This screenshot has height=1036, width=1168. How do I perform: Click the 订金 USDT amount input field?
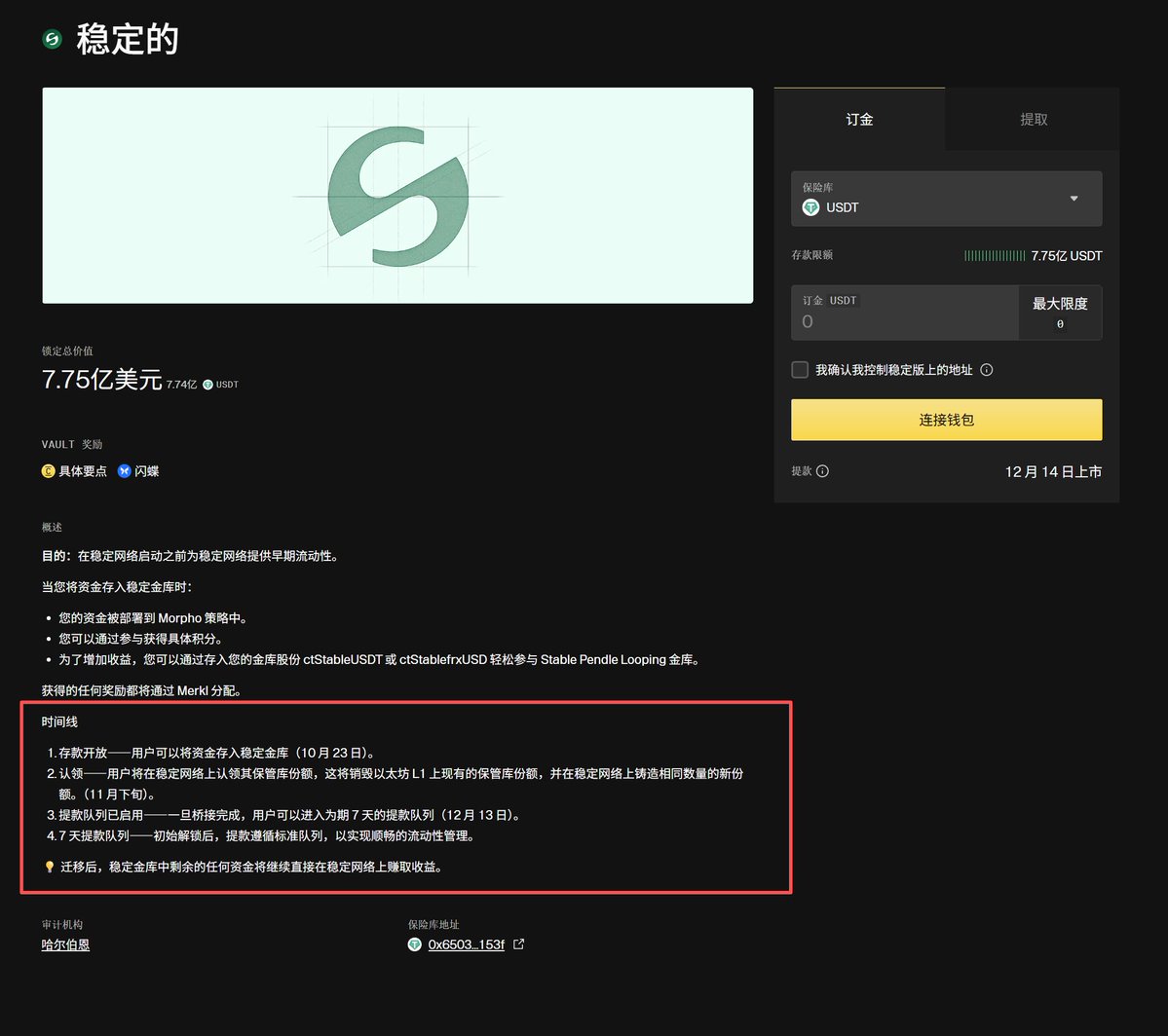coord(904,313)
